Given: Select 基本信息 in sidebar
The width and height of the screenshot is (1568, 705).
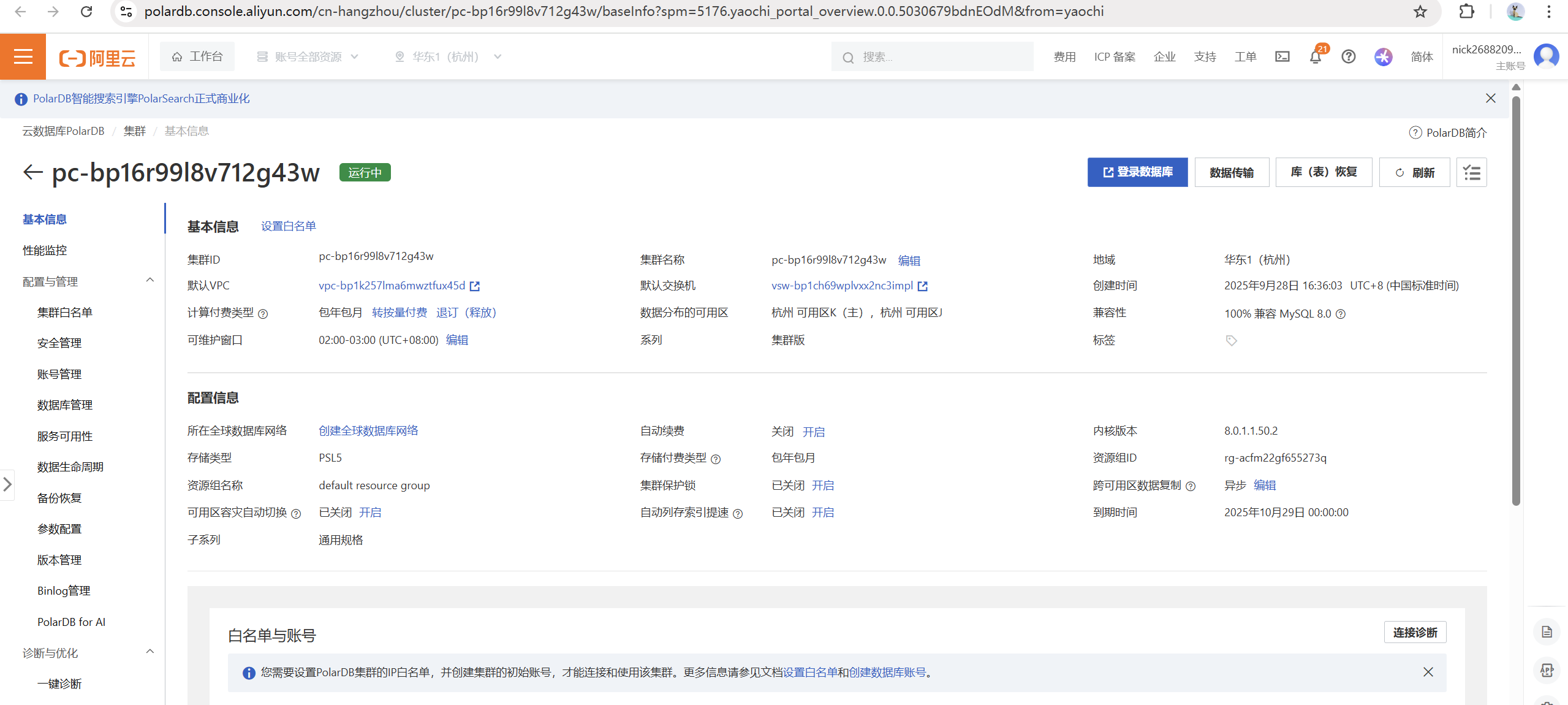Looking at the screenshot, I should pyautogui.click(x=45, y=219).
